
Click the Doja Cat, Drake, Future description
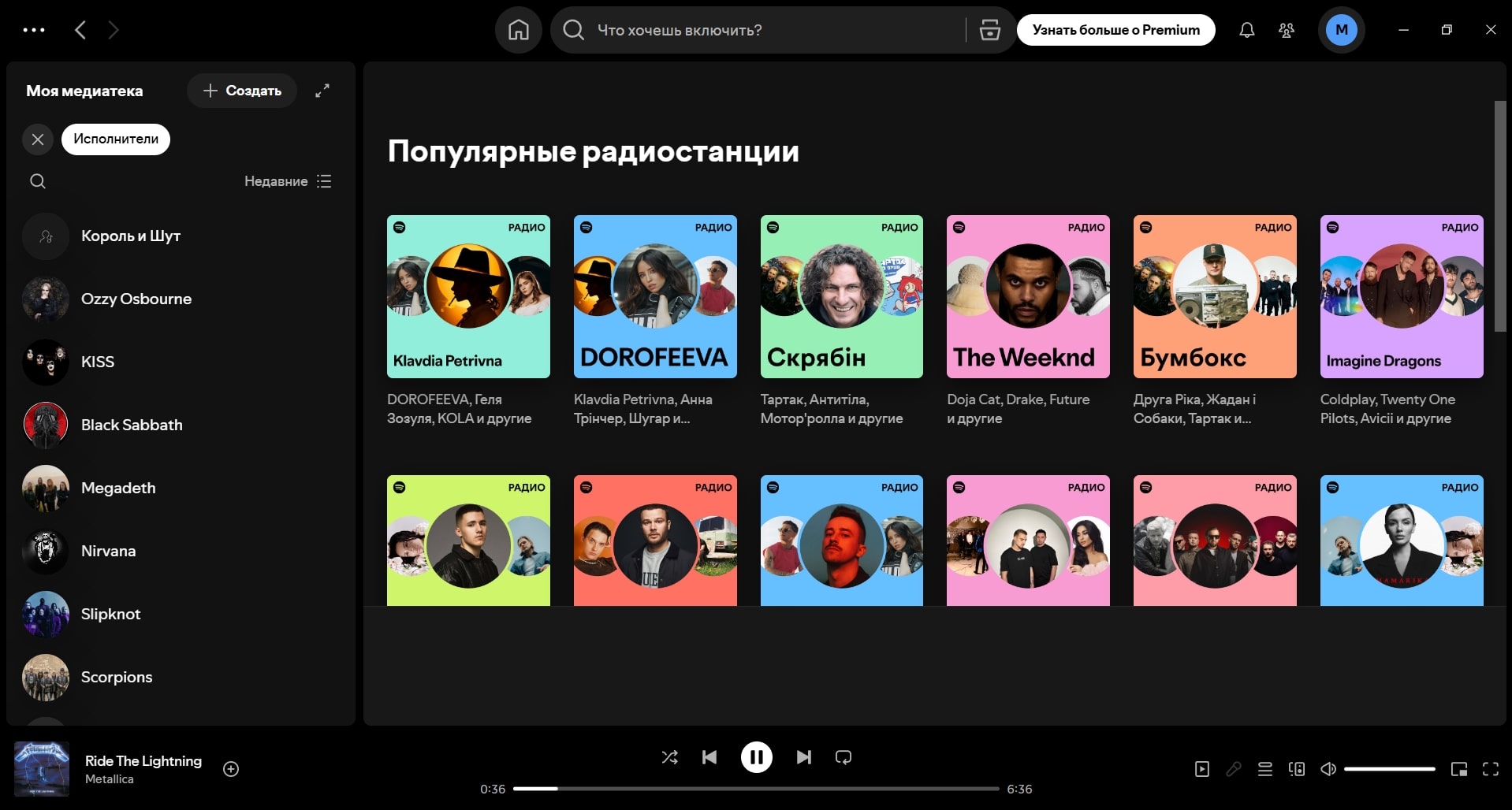tap(1018, 409)
